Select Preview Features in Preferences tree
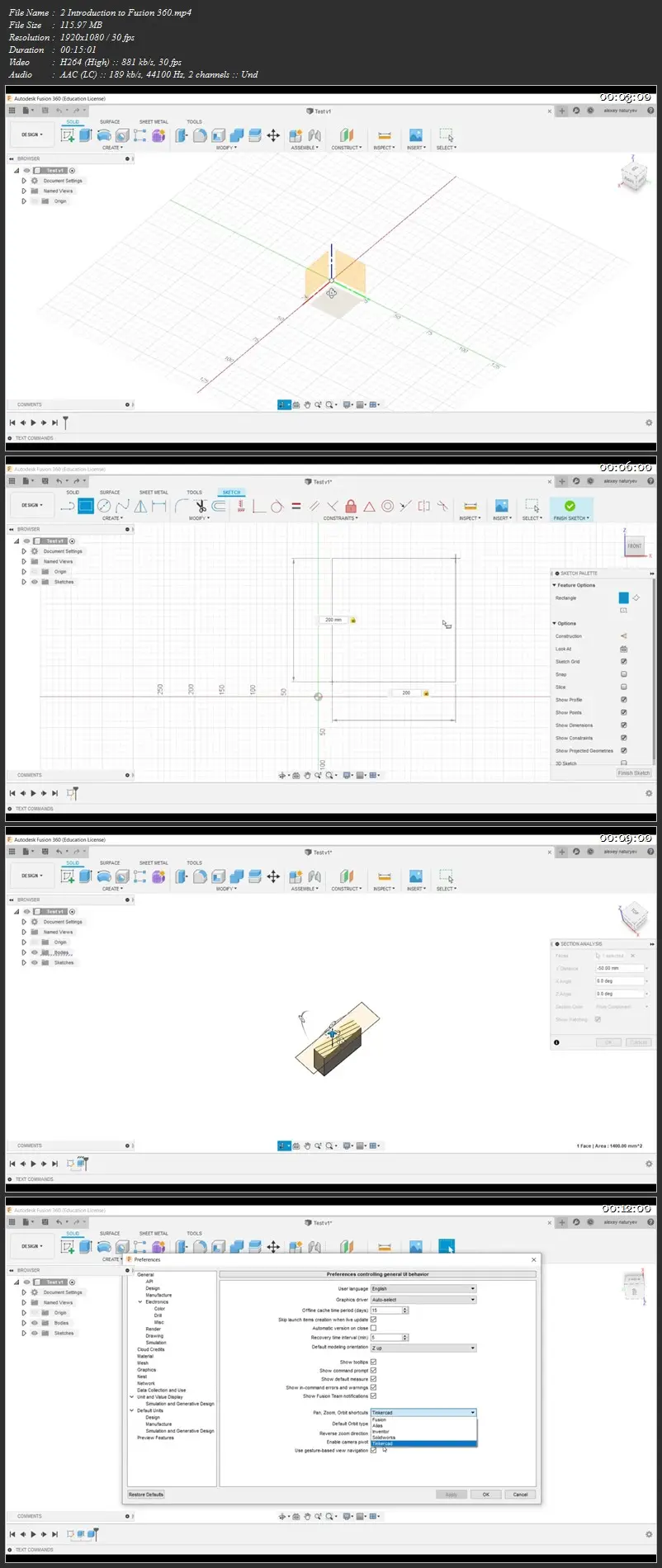This screenshot has width=662, height=1568. [x=155, y=1438]
